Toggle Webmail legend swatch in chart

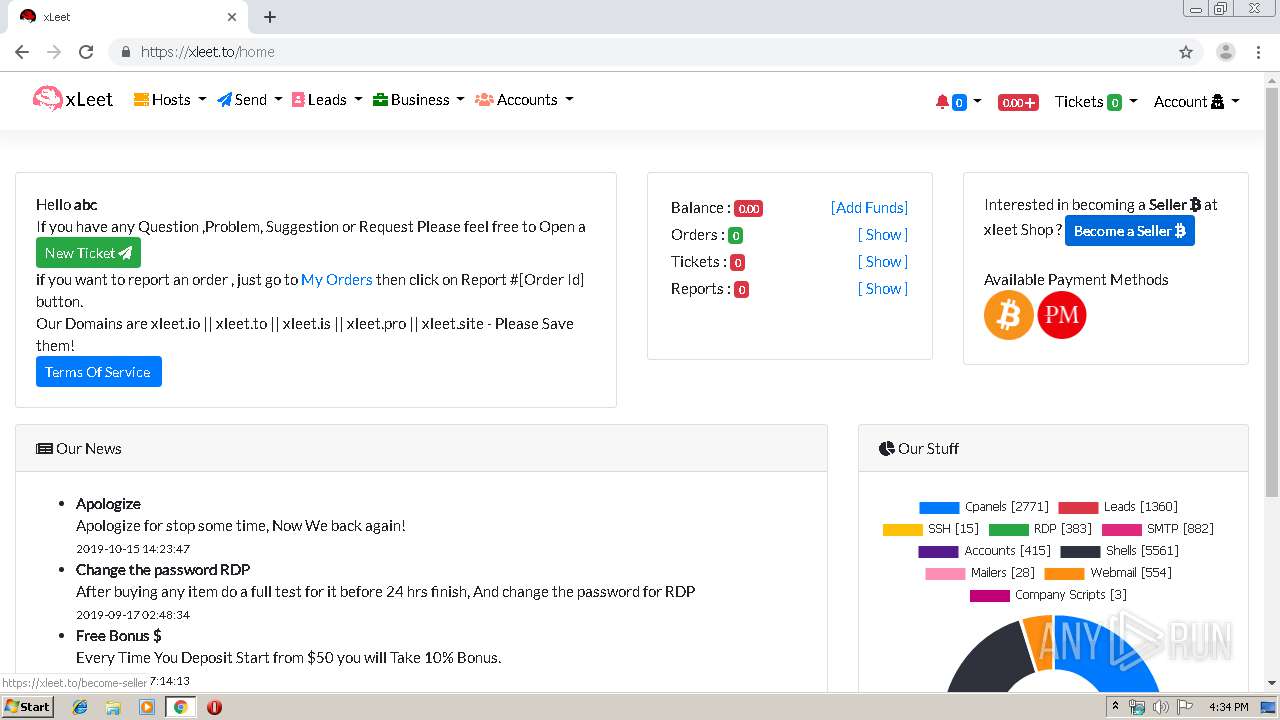(x=1064, y=573)
